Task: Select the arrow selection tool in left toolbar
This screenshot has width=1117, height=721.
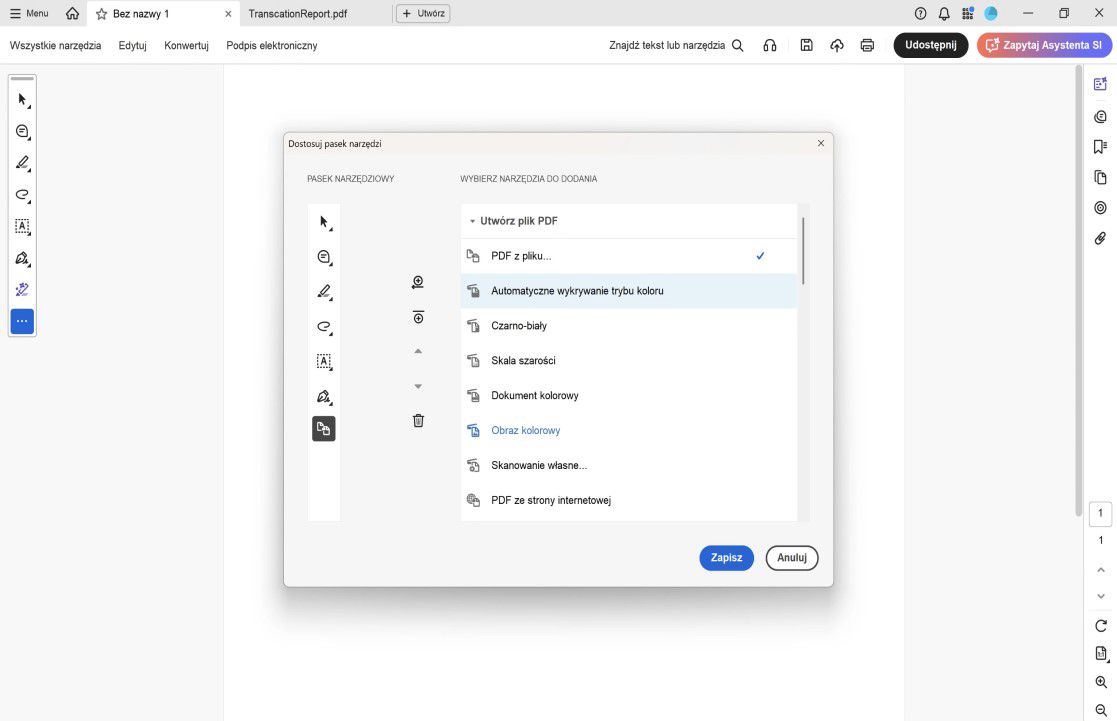Action: coord(23,100)
